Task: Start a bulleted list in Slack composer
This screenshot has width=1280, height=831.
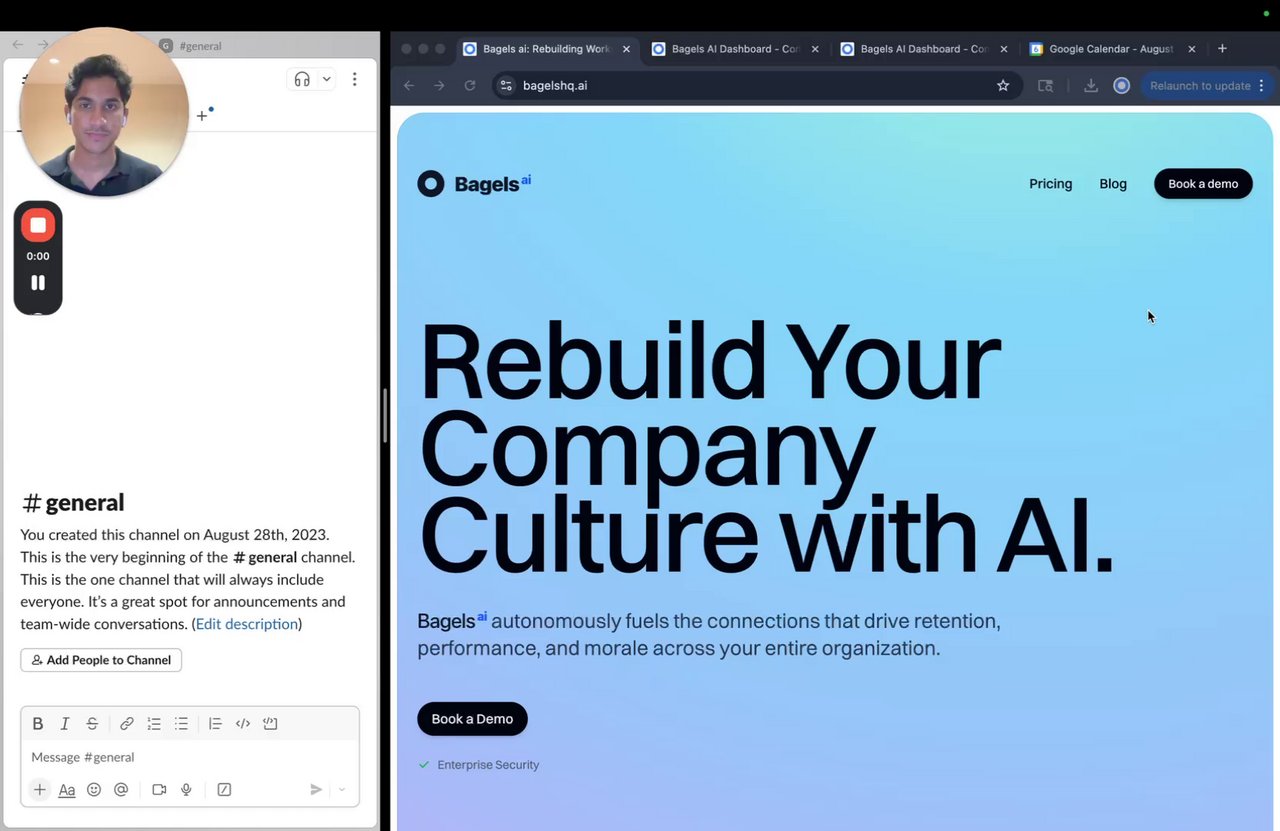Action: (x=181, y=724)
